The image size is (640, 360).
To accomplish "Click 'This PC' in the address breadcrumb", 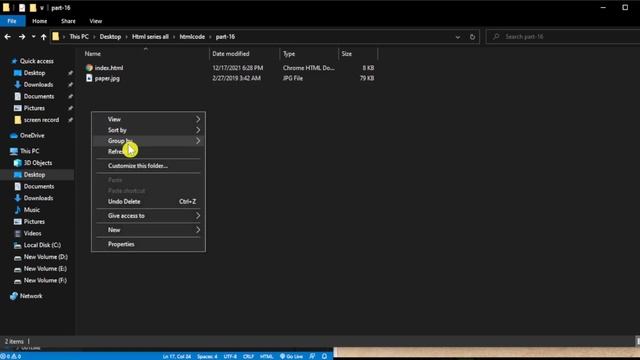I will tap(79, 37).
